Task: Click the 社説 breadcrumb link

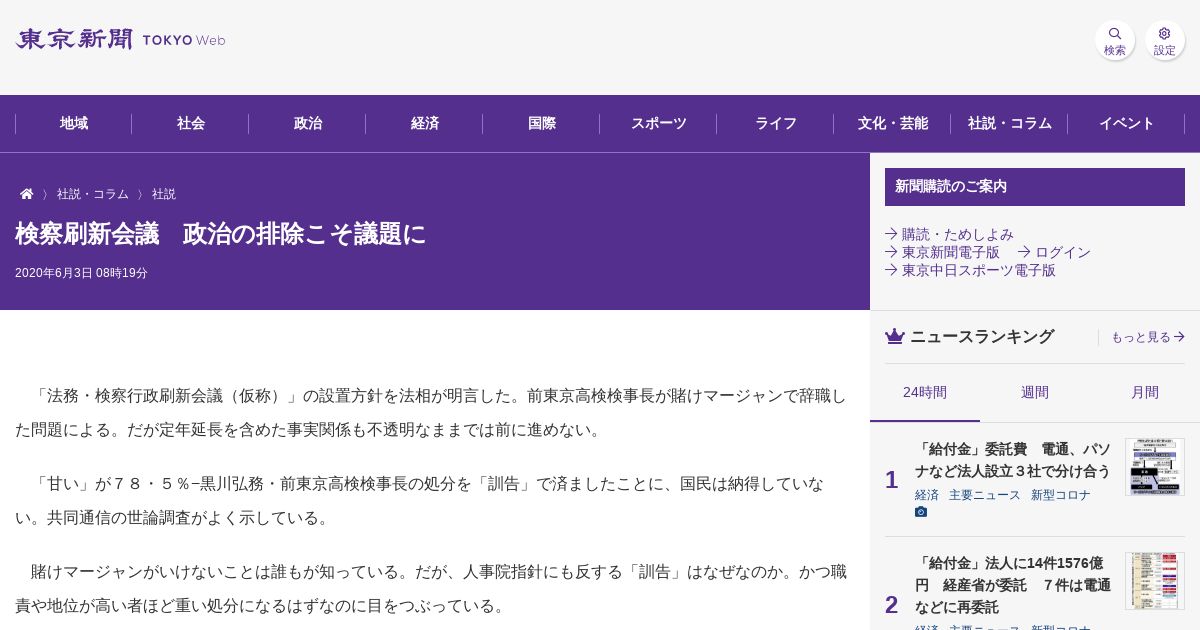Action: pos(164,194)
